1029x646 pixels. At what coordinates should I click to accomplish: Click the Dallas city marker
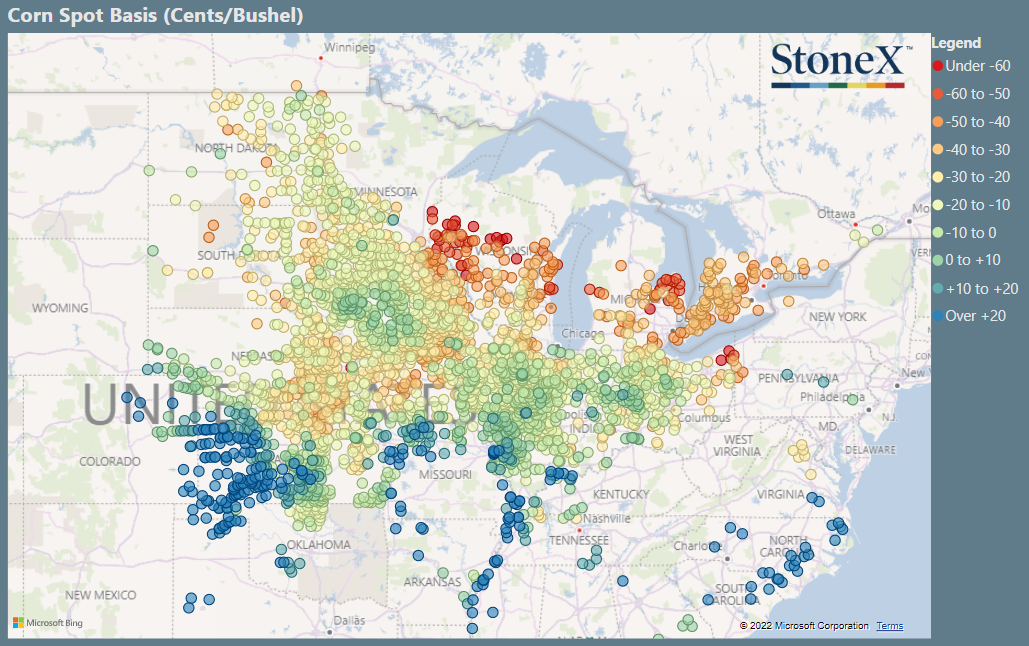(329, 632)
